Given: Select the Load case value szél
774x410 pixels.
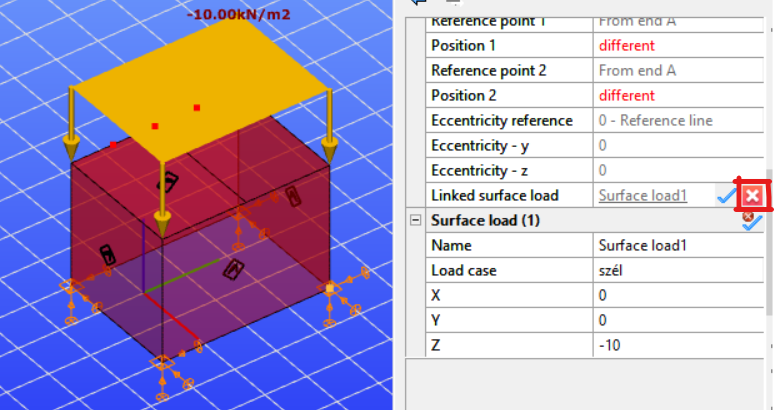Looking at the screenshot, I should [678, 270].
